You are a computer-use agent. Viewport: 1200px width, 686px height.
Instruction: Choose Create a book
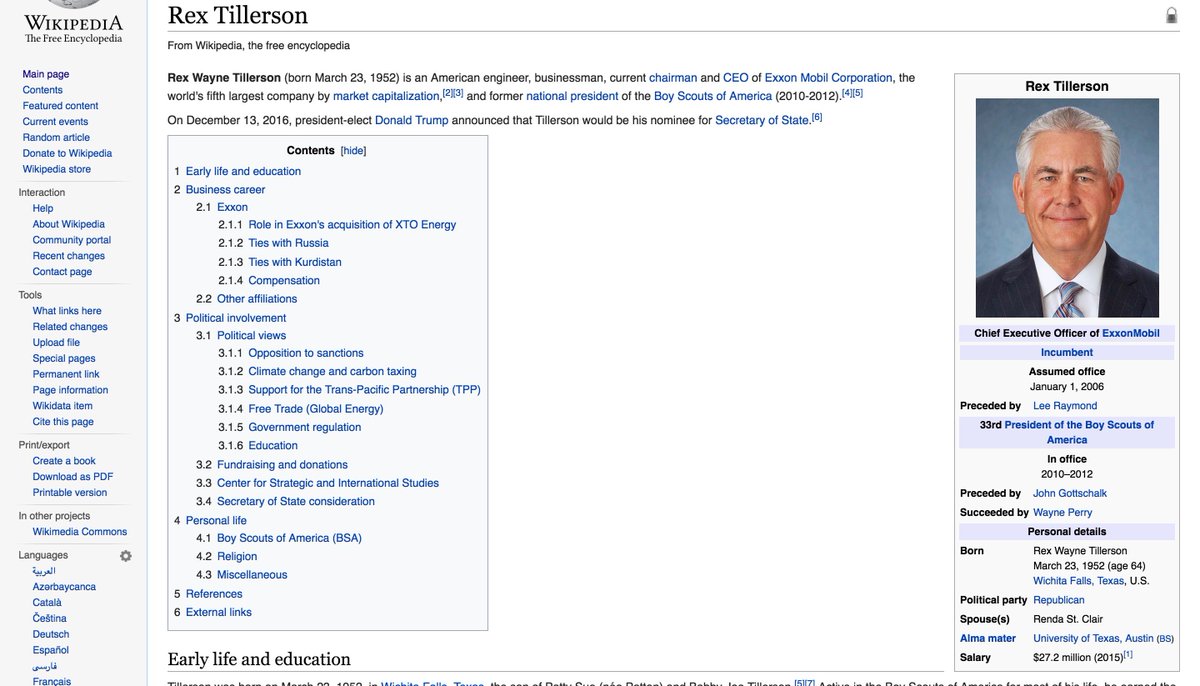click(x=64, y=461)
